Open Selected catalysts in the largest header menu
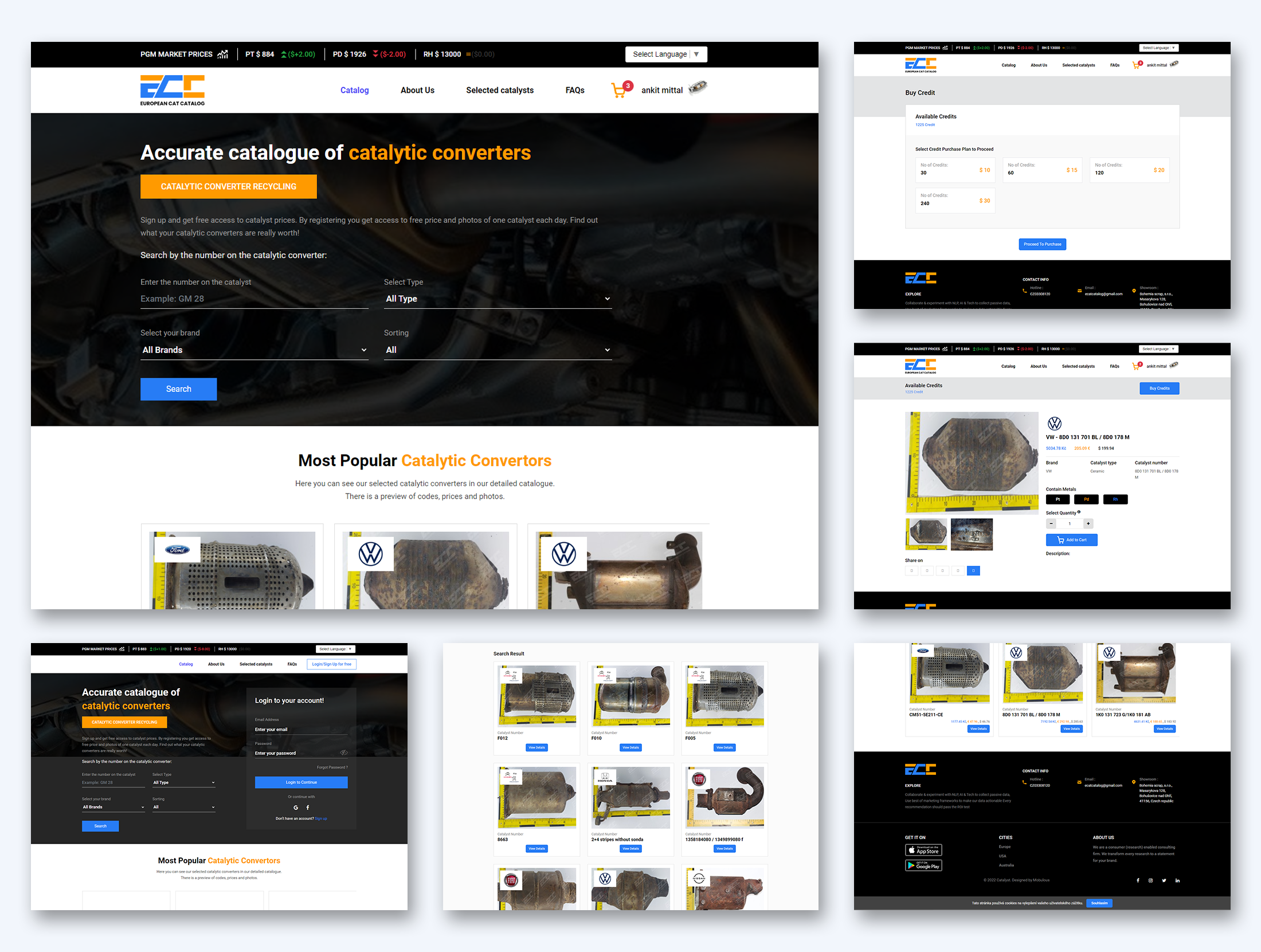 pyautogui.click(x=499, y=90)
